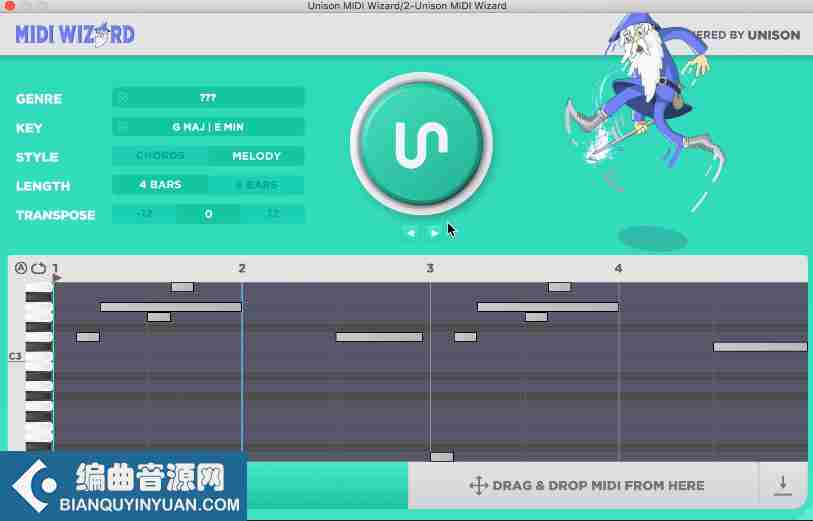Close the Unison MIDI Wizard window
This screenshot has width=813, height=521.
[x=9, y=5]
